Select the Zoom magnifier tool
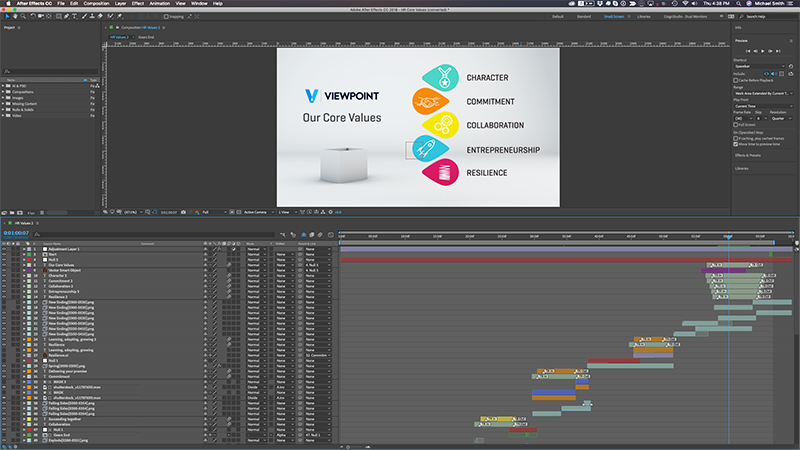The height and width of the screenshot is (450, 800). [x=23, y=16]
